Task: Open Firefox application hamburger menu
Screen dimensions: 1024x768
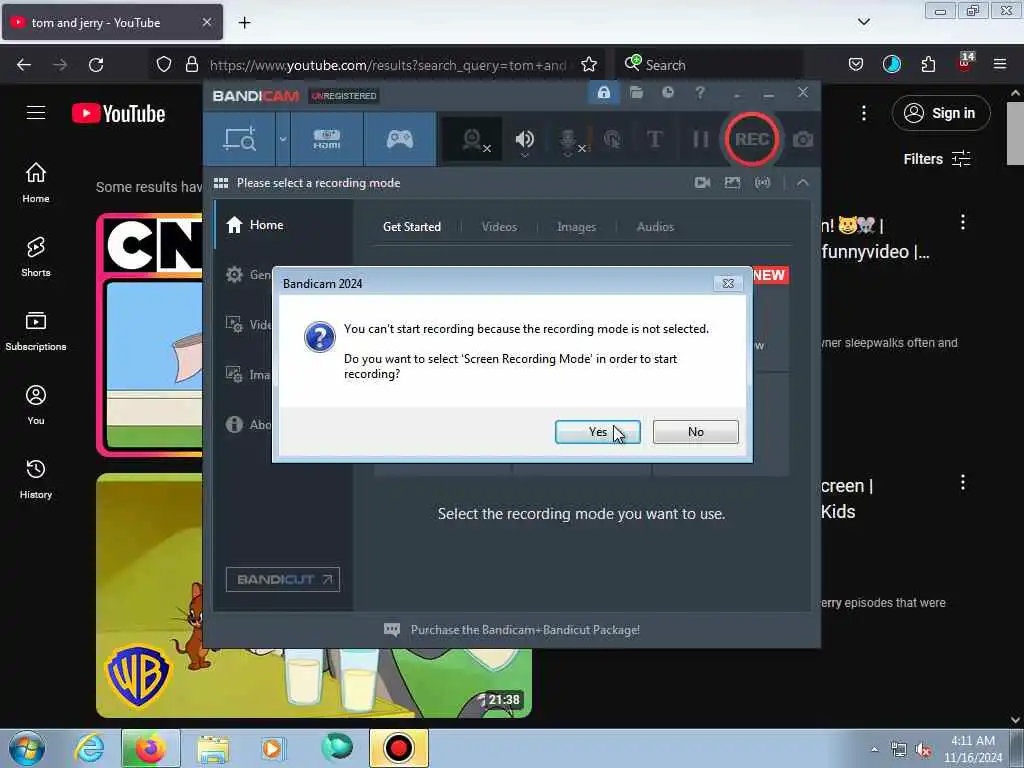Action: pyautogui.click(x=1000, y=65)
